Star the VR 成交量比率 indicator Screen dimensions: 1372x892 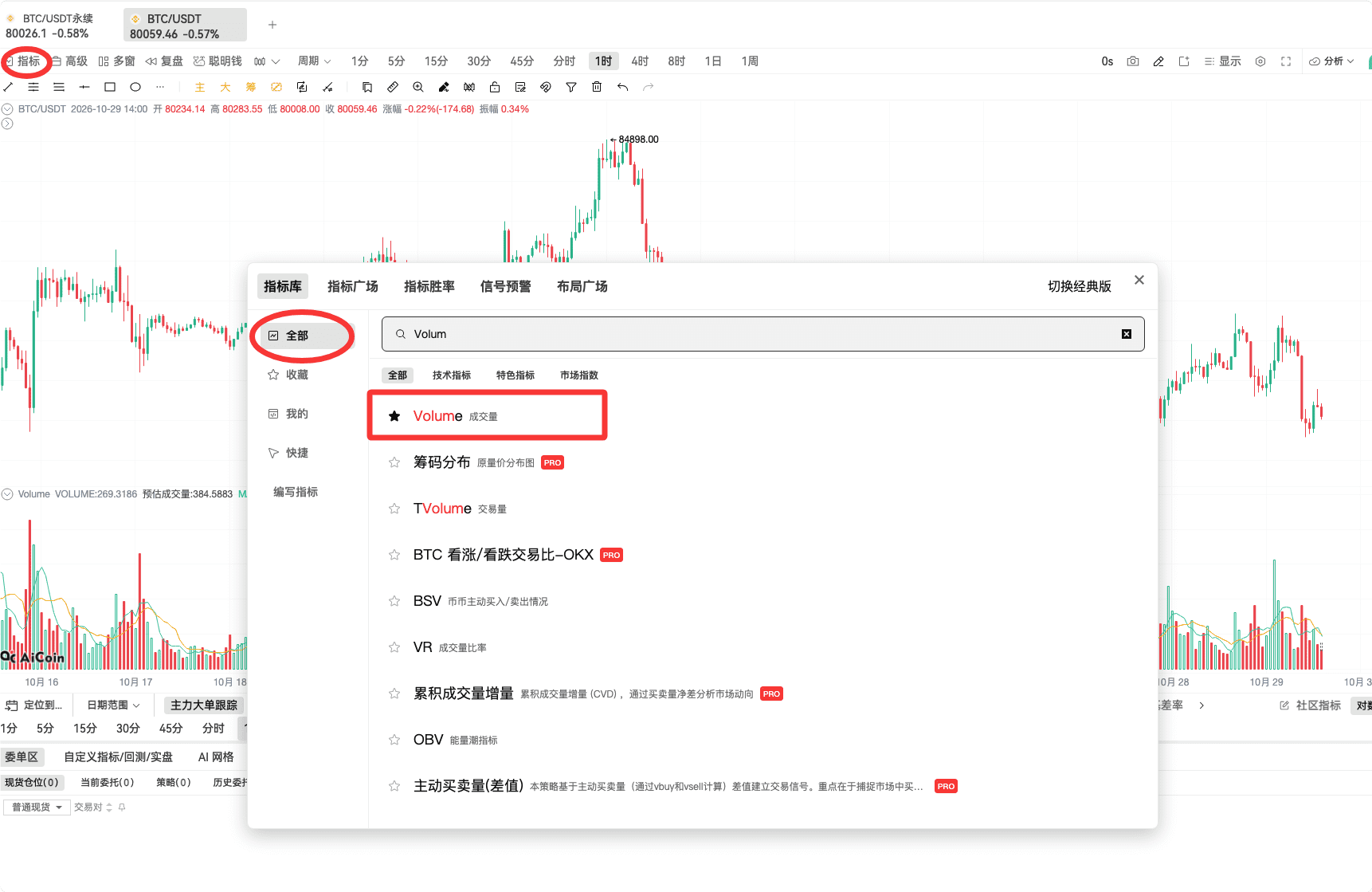[394, 647]
